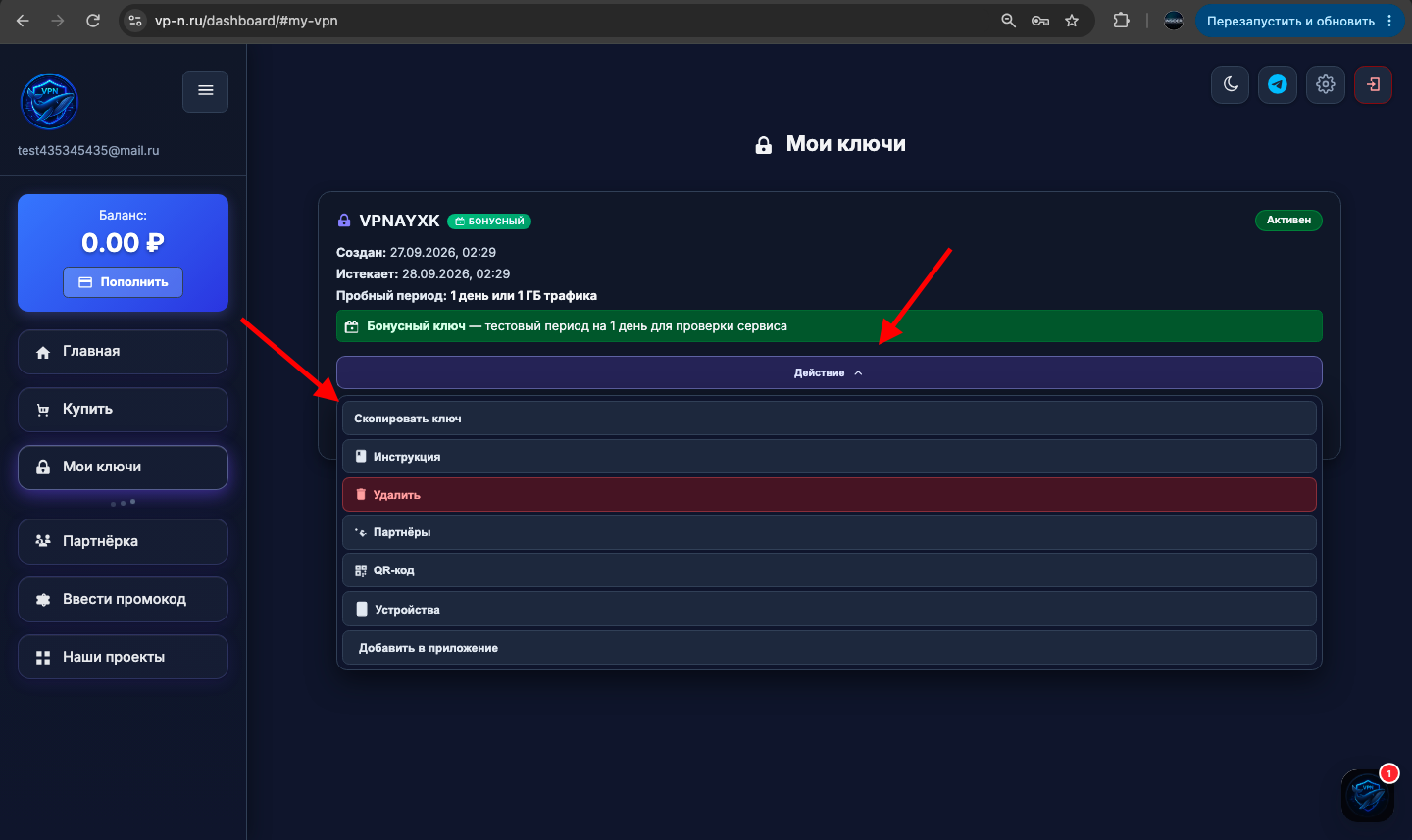Click the key name VPNAYXK
Viewport: 1412px width, 840px height.
point(399,222)
